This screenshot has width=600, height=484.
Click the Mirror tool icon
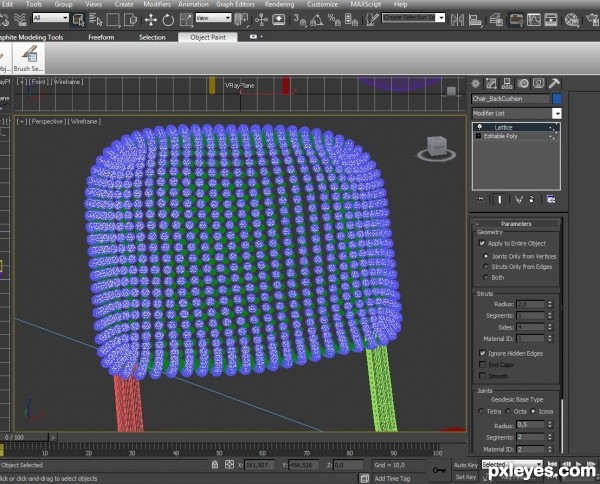click(x=457, y=20)
